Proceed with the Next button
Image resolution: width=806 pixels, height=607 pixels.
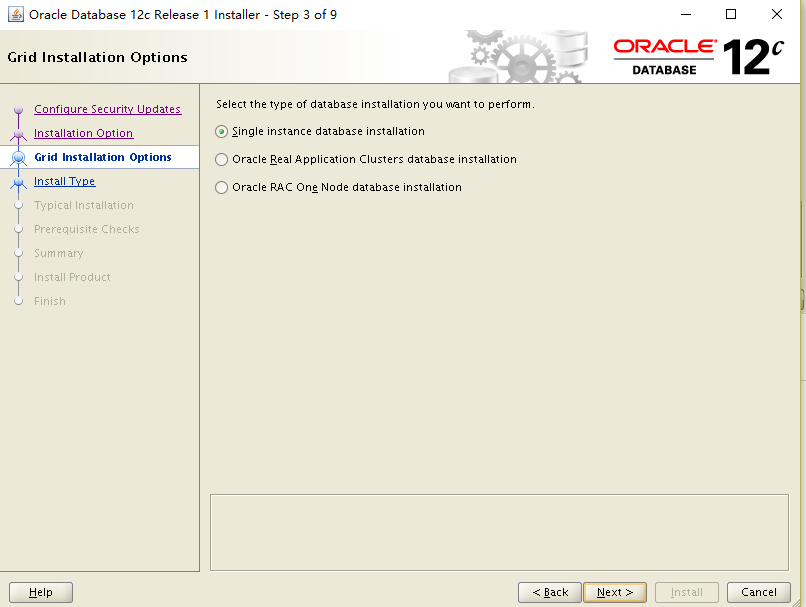click(615, 592)
